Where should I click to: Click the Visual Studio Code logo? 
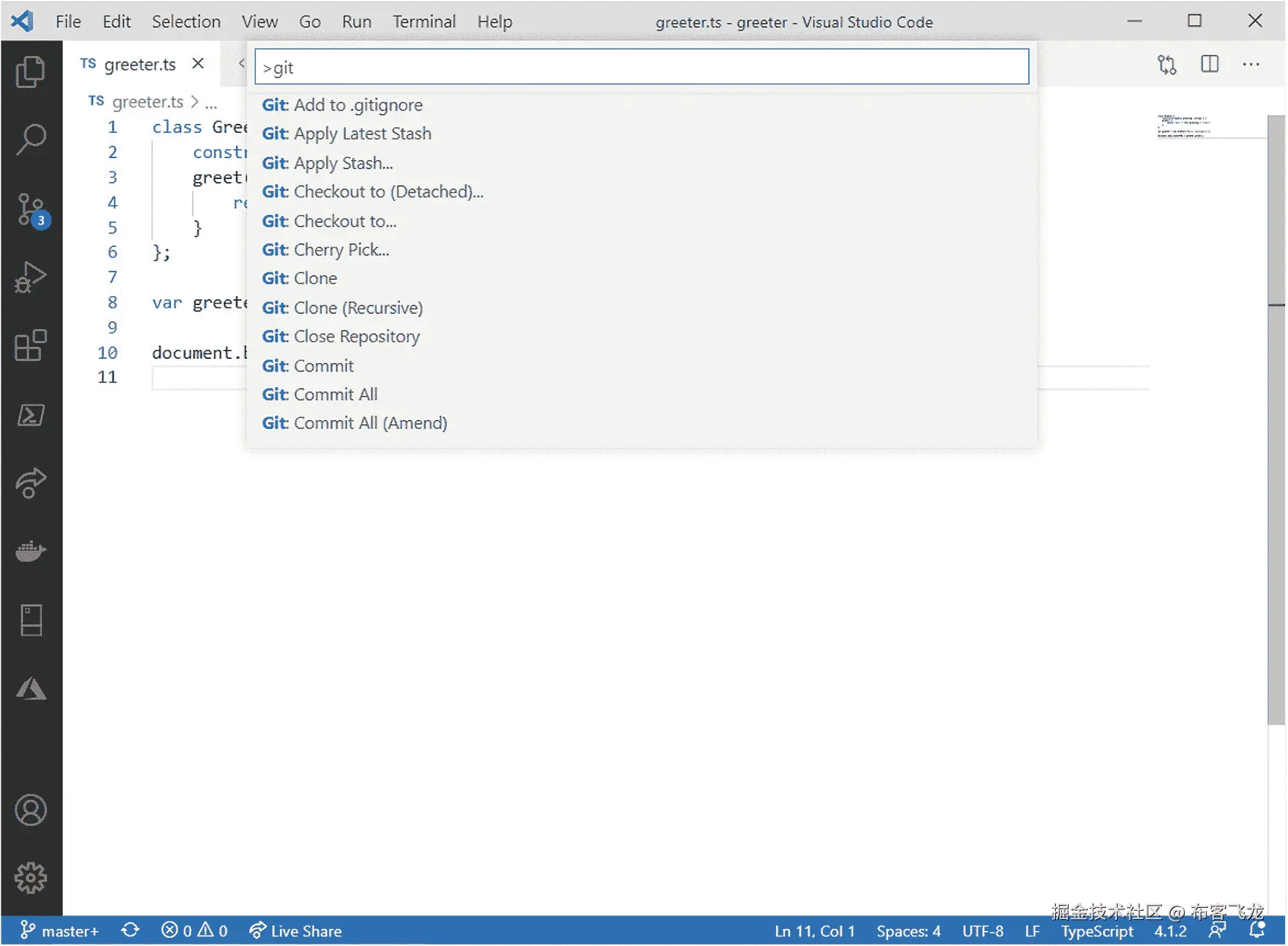[22, 21]
